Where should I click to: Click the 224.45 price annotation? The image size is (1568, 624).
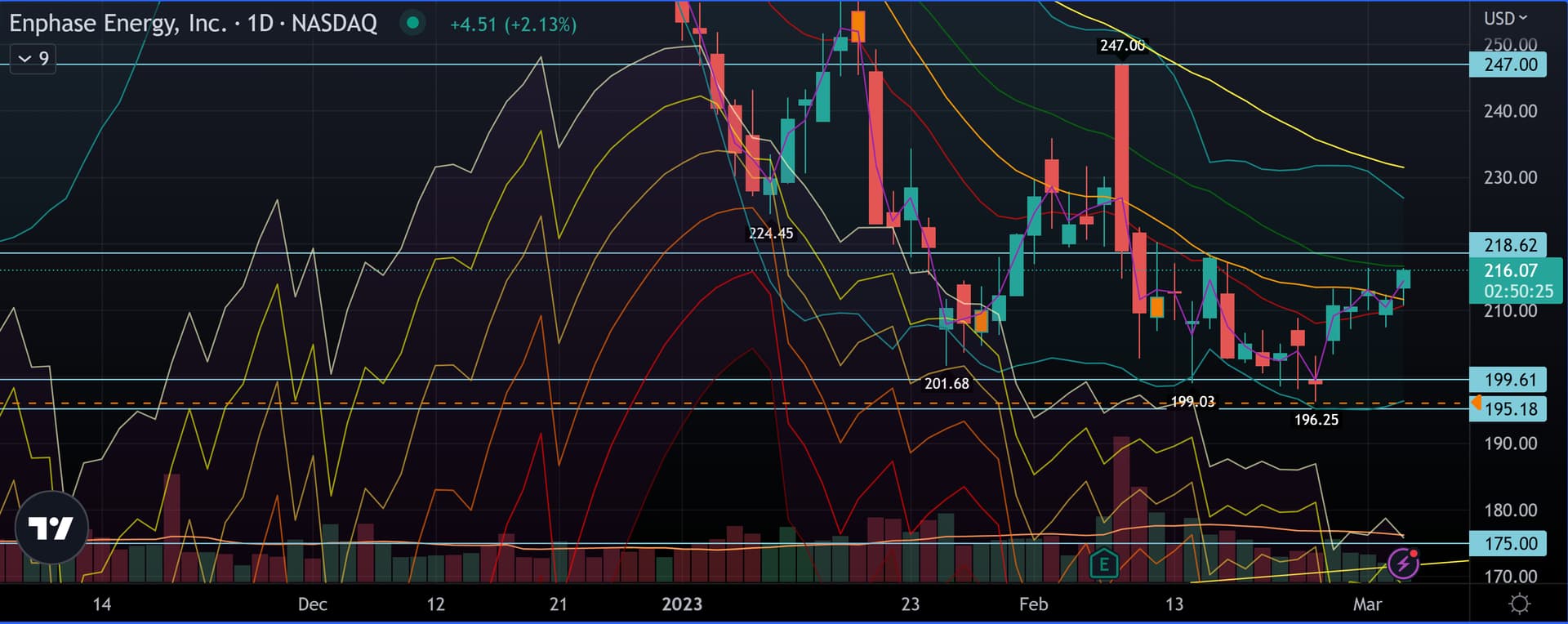coord(771,234)
